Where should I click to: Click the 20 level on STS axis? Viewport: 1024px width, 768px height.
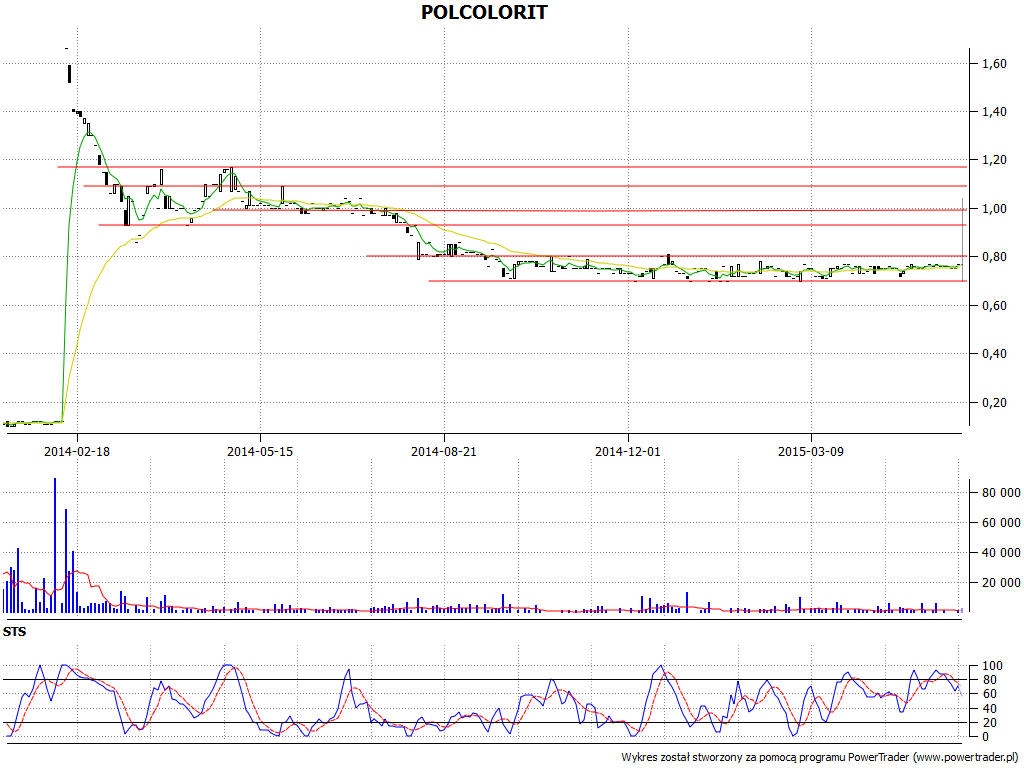(989, 723)
